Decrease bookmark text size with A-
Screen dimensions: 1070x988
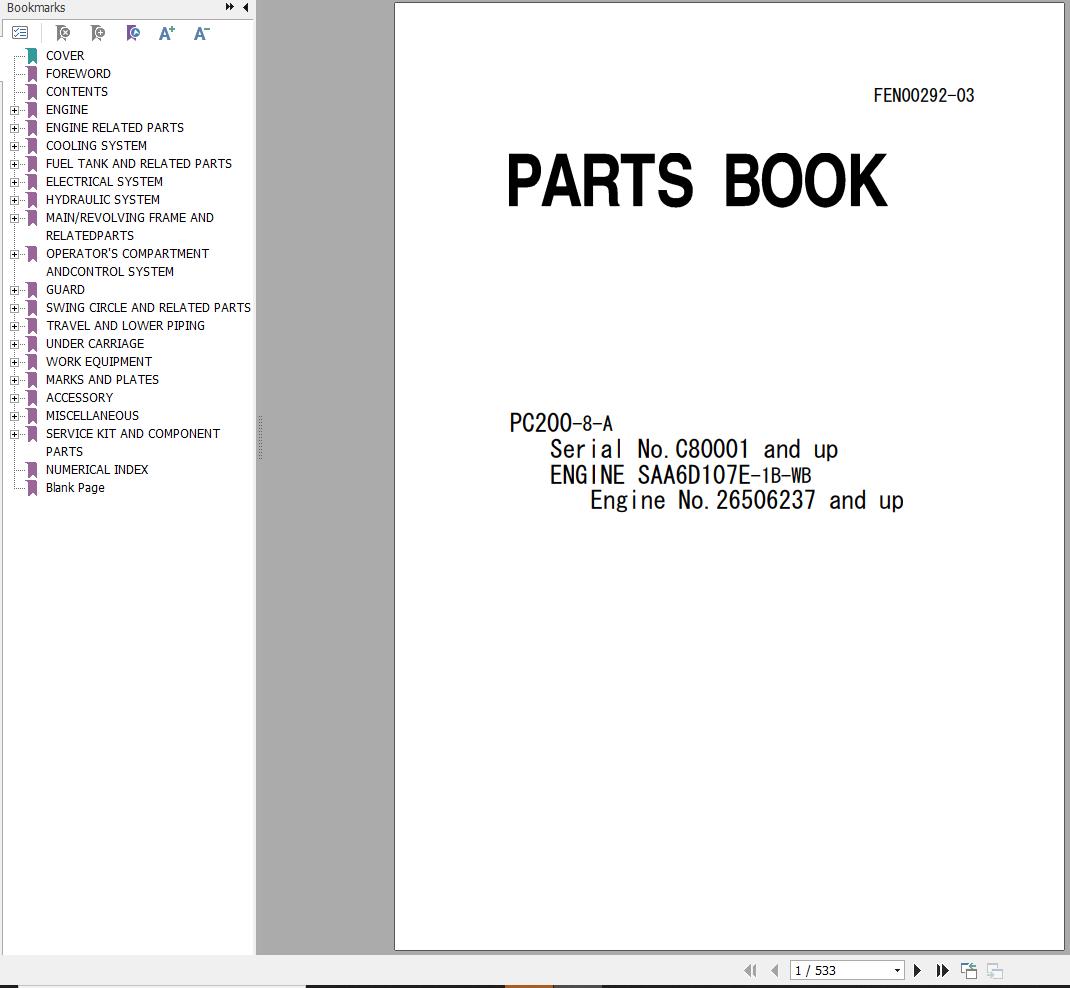point(201,33)
